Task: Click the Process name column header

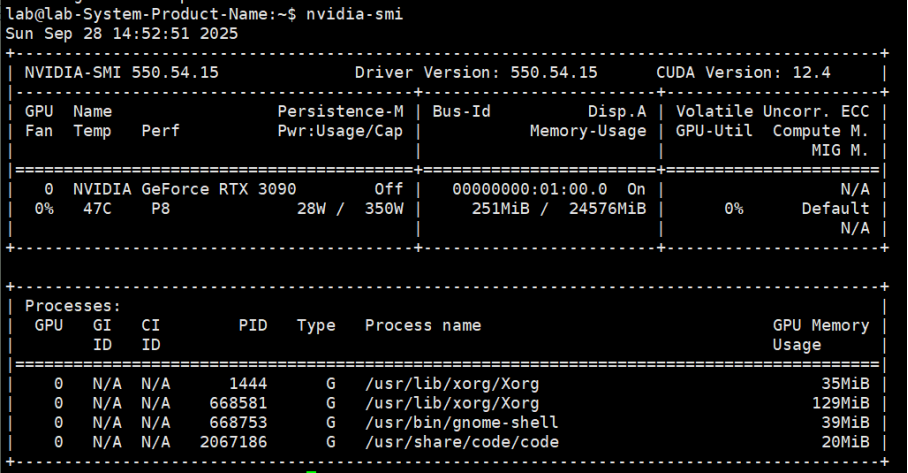Action: (x=423, y=325)
